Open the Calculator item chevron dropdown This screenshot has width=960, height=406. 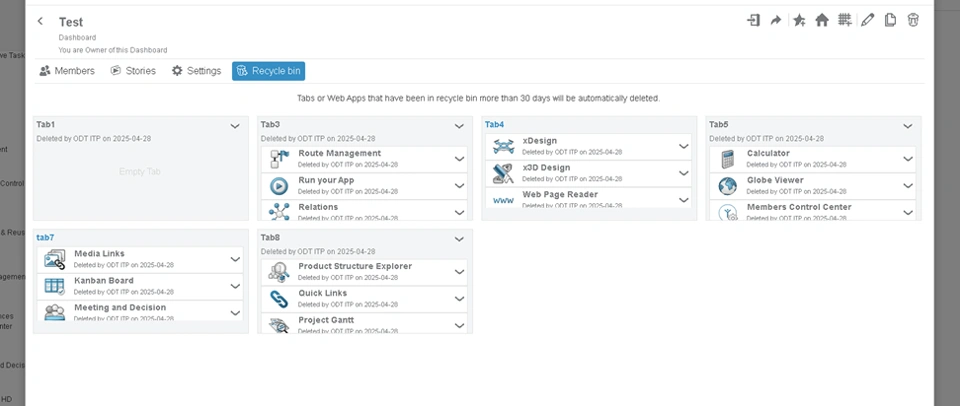click(908, 159)
